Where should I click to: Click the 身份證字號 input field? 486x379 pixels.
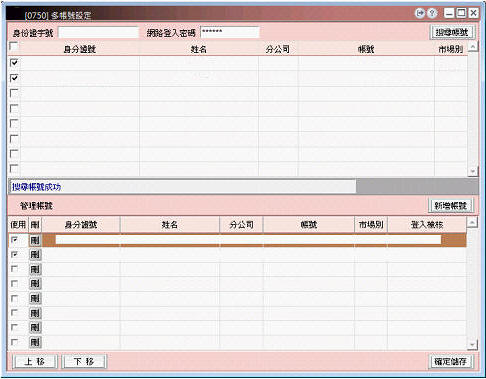pyautogui.click(x=98, y=33)
